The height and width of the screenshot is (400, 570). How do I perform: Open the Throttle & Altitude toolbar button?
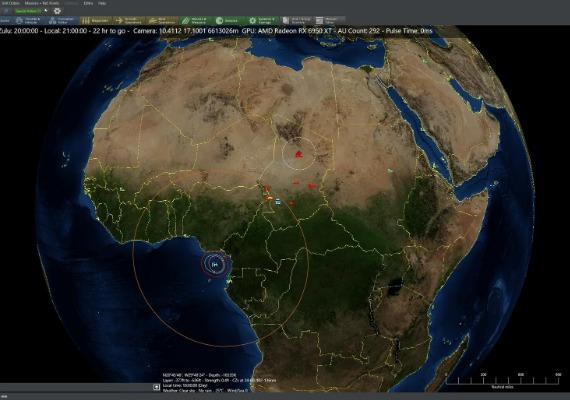click(x=29, y=20)
